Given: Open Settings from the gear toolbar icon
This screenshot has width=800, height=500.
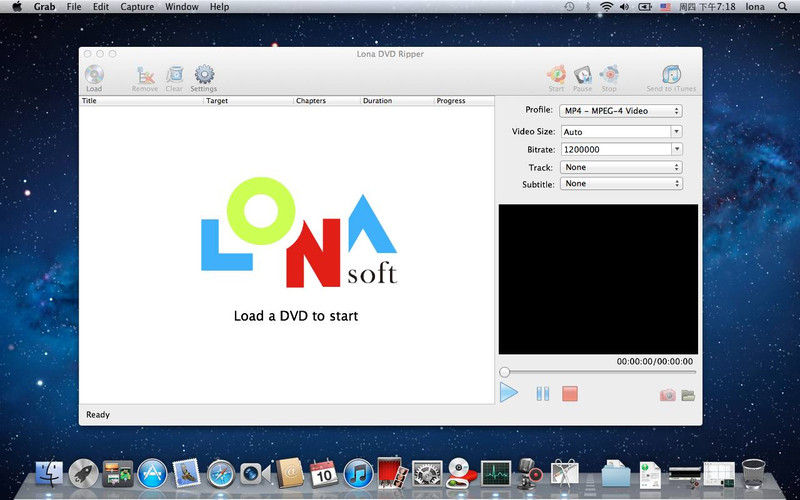Looking at the screenshot, I should (205, 74).
